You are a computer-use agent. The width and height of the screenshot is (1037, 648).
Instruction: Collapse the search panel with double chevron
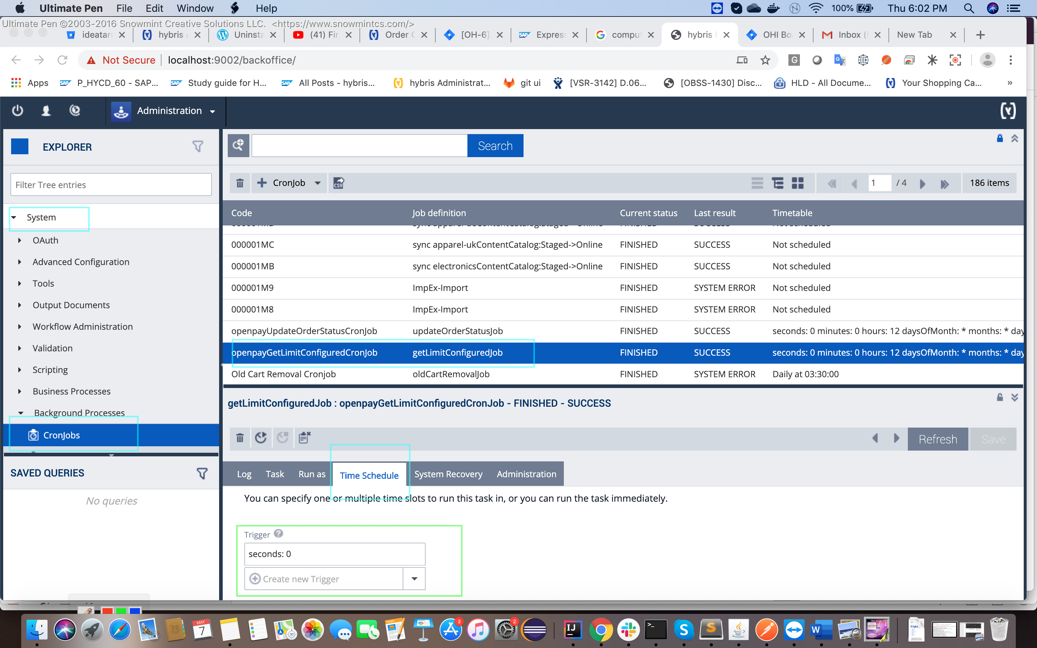(x=1014, y=139)
